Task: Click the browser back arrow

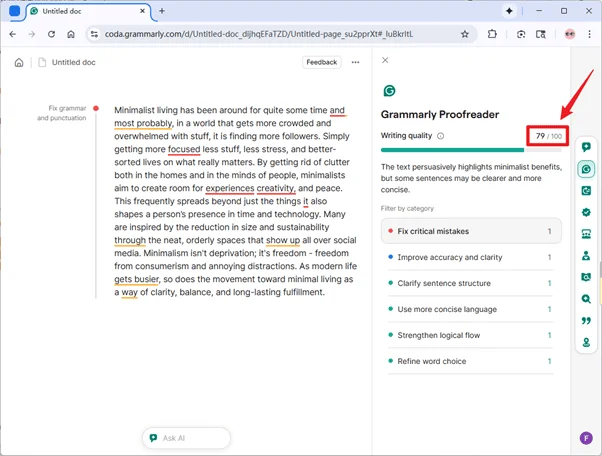Action: (13, 34)
